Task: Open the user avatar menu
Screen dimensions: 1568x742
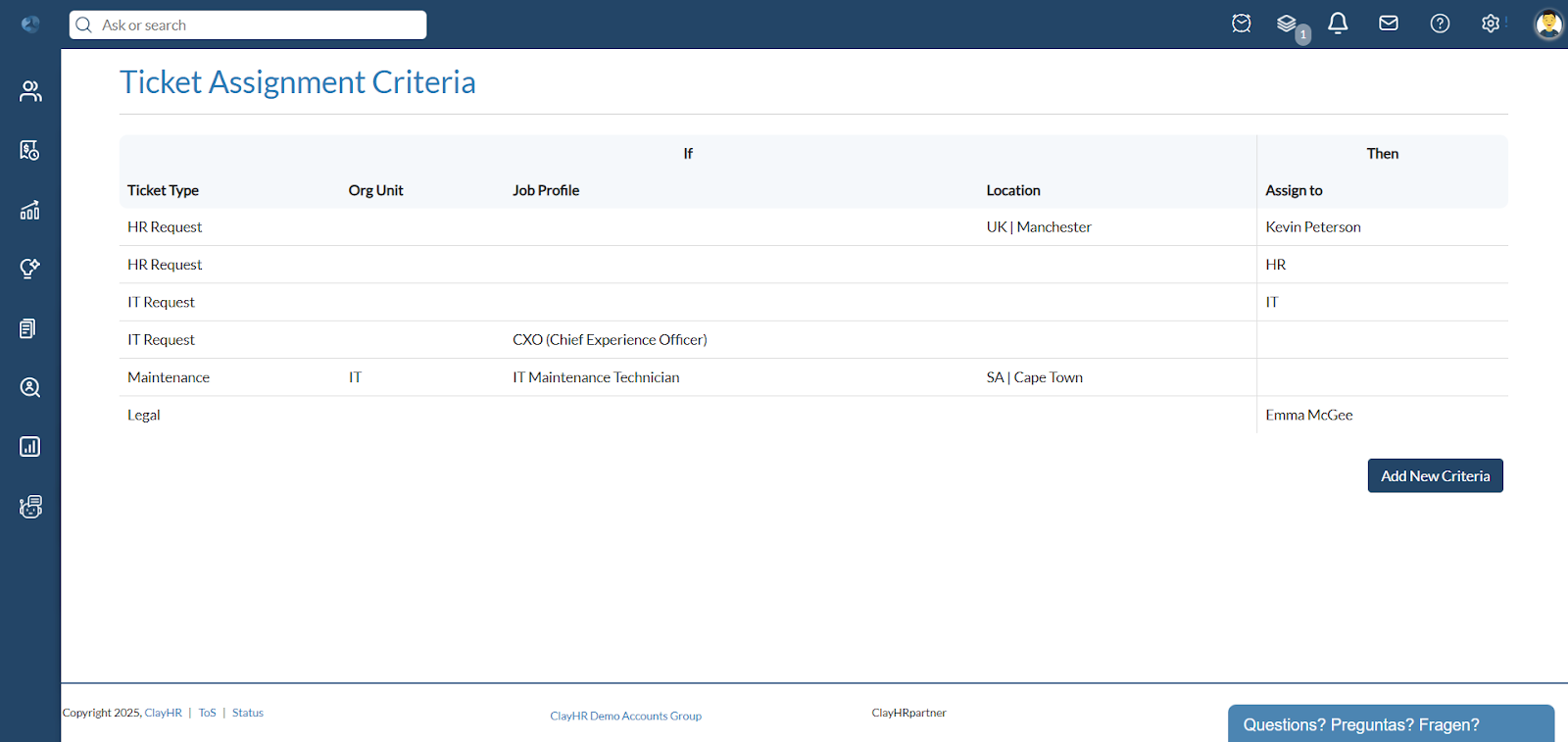Action: pyautogui.click(x=1548, y=24)
